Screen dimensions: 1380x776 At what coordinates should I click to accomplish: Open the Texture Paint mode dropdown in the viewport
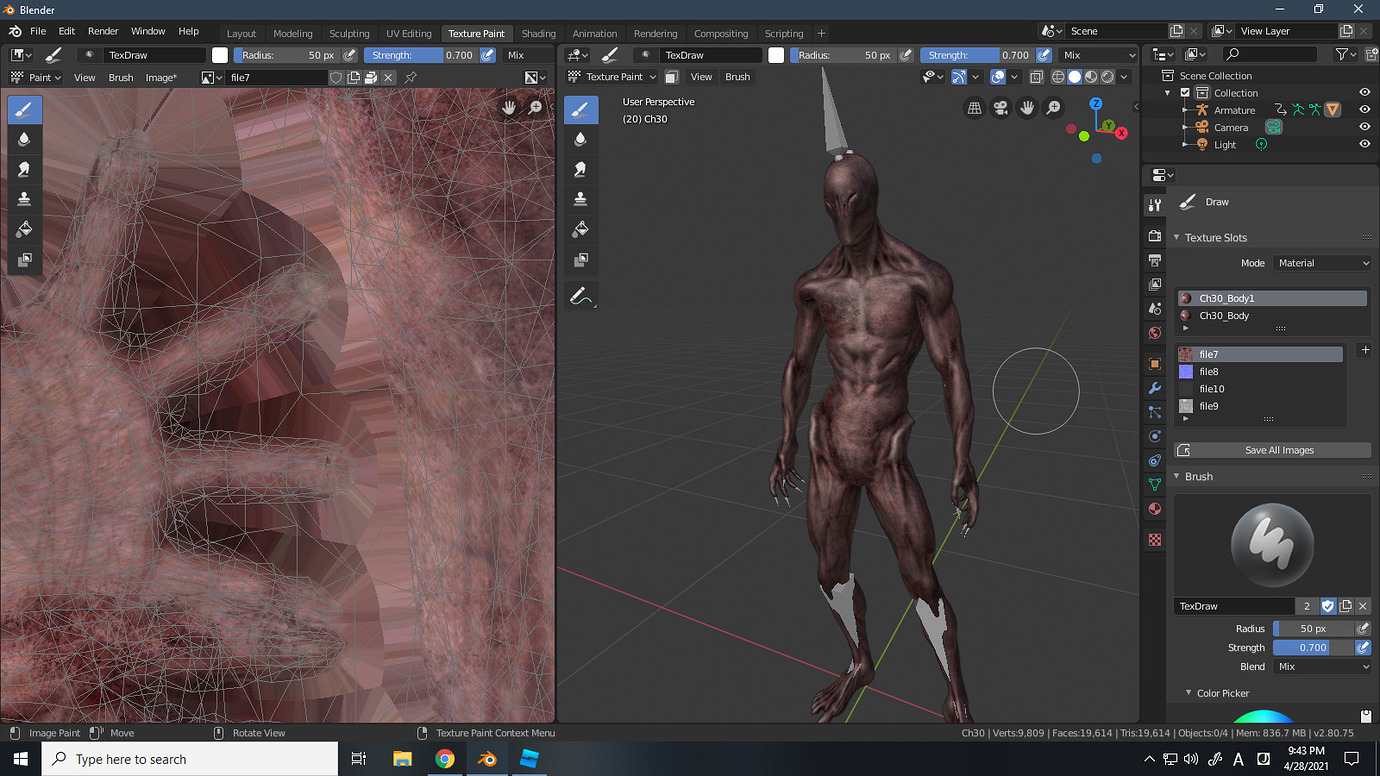(612, 77)
